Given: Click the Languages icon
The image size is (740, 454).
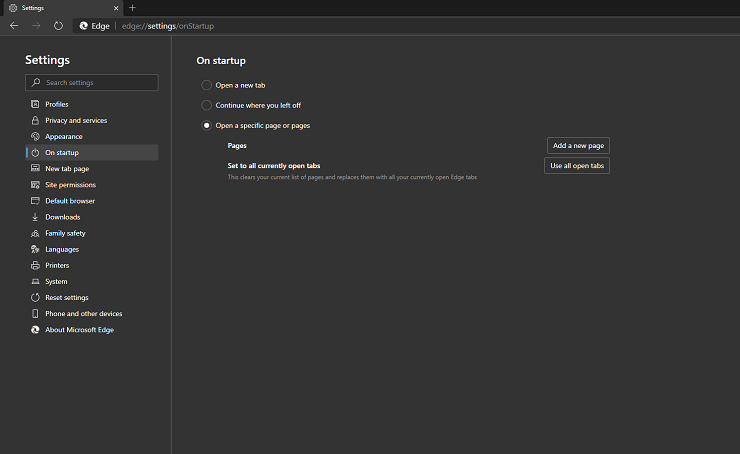Looking at the screenshot, I should pyautogui.click(x=35, y=249).
